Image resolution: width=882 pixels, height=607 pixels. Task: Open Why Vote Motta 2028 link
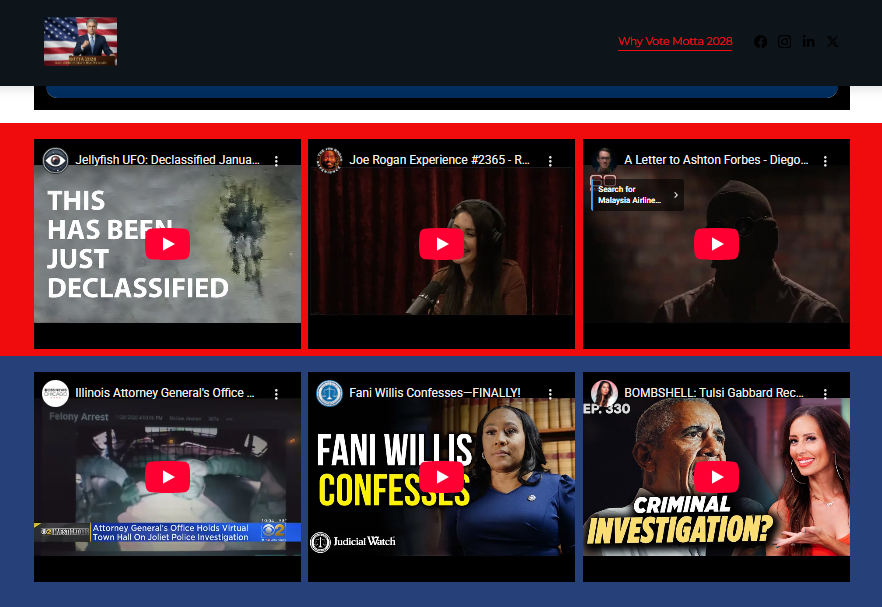pyautogui.click(x=675, y=41)
